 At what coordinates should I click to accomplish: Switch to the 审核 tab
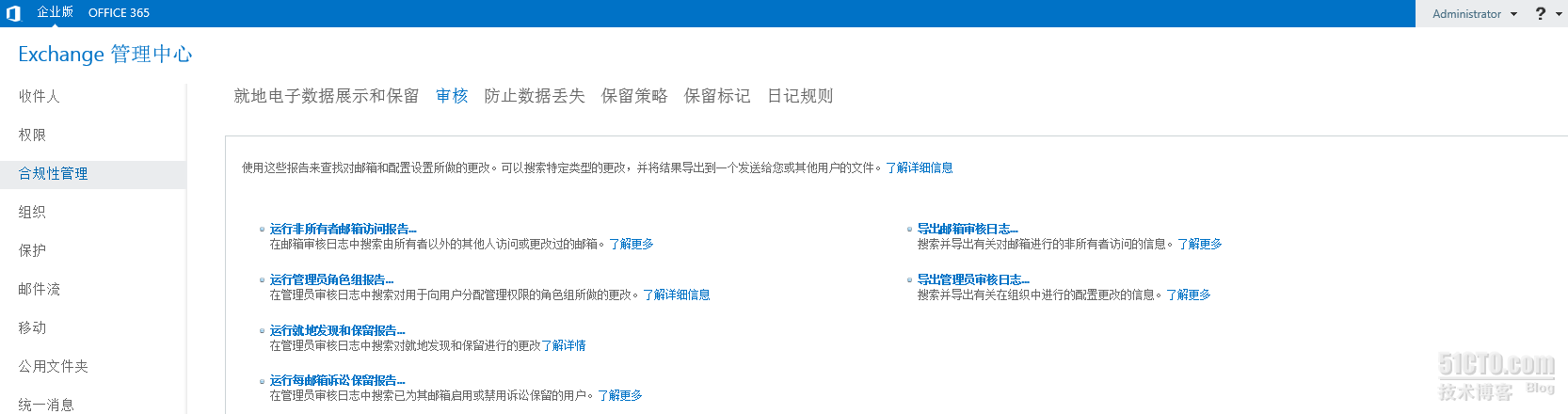pyautogui.click(x=452, y=96)
